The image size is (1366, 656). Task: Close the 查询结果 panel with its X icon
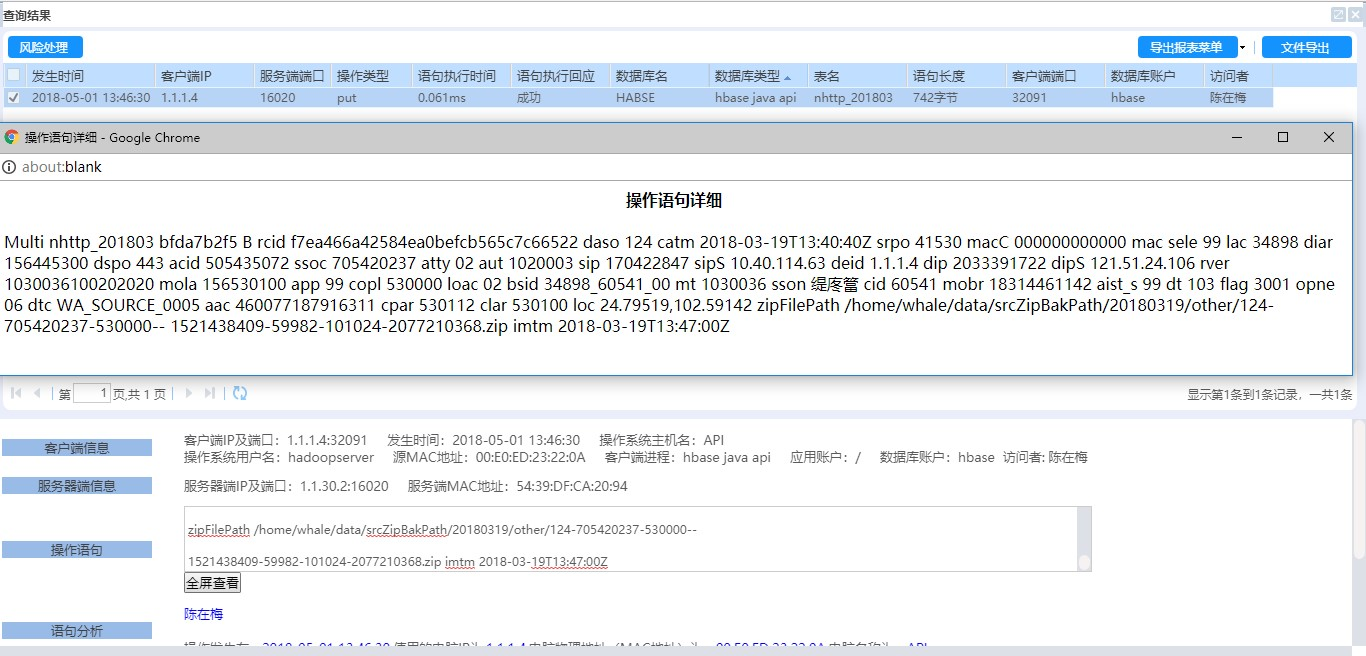point(1355,15)
